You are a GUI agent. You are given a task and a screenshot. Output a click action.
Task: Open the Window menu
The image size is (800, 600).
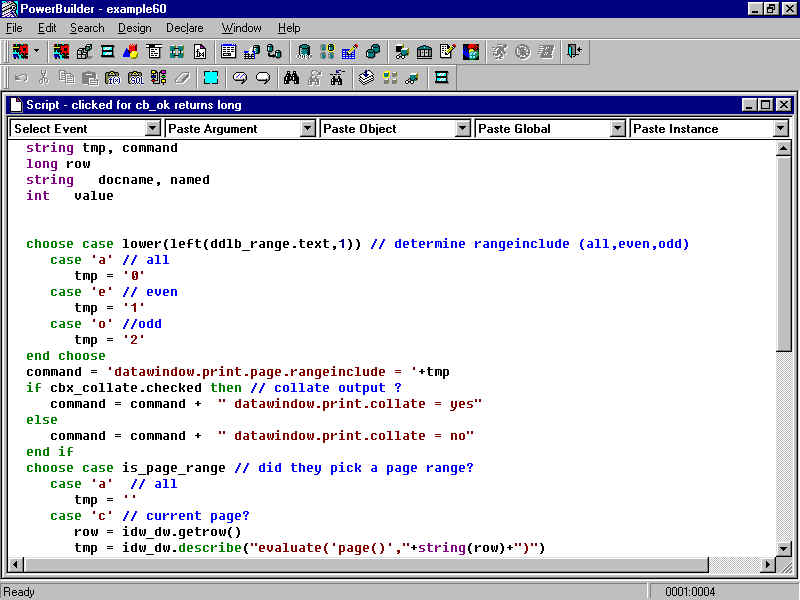point(241,28)
